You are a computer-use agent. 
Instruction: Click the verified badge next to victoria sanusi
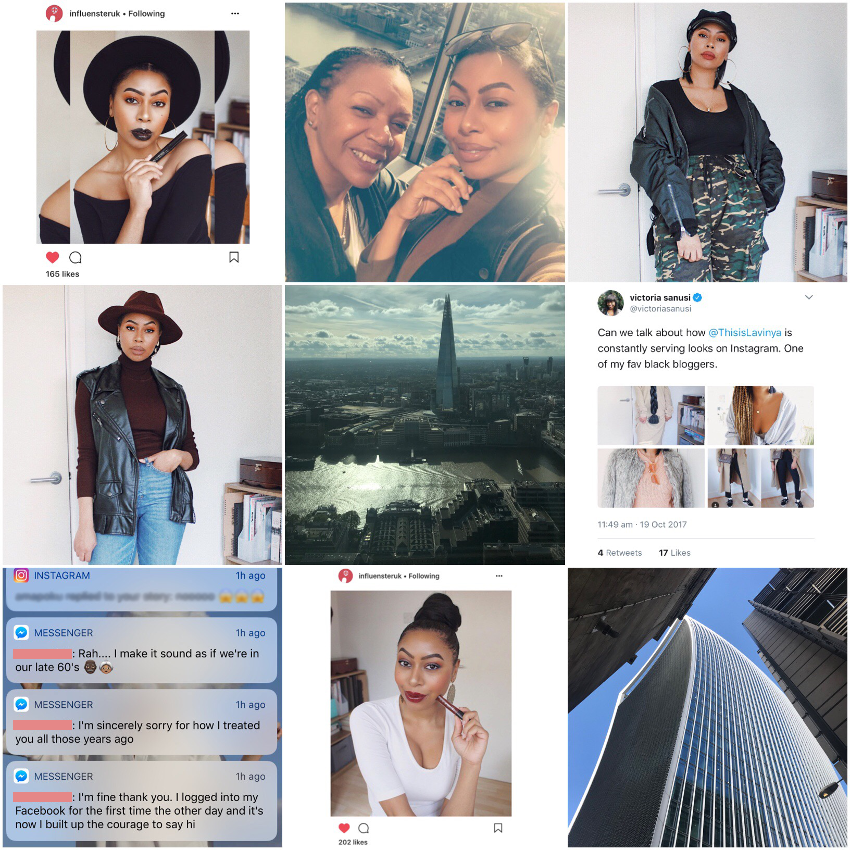point(698,297)
